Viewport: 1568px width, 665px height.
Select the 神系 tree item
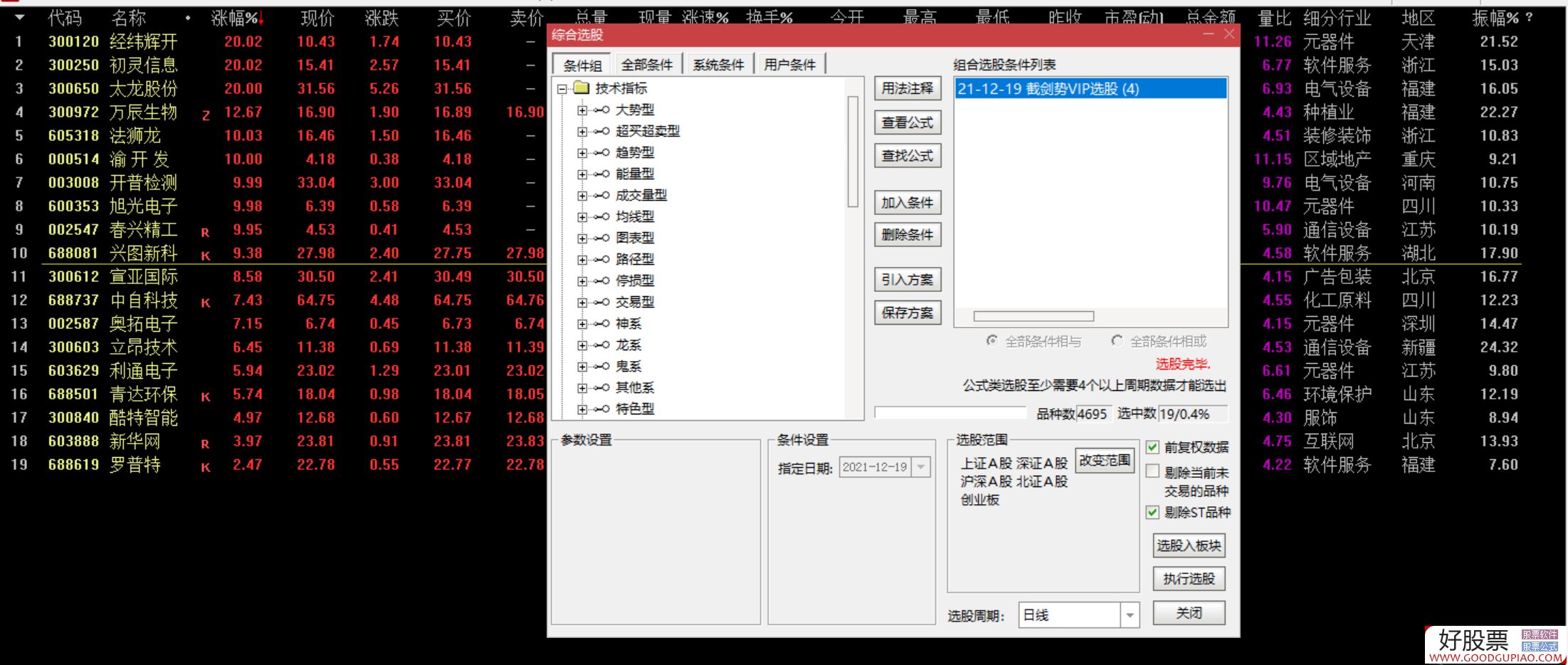pyautogui.click(x=628, y=324)
